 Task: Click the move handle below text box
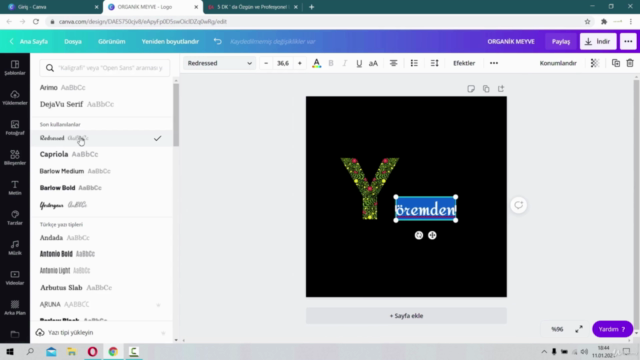tap(432, 235)
